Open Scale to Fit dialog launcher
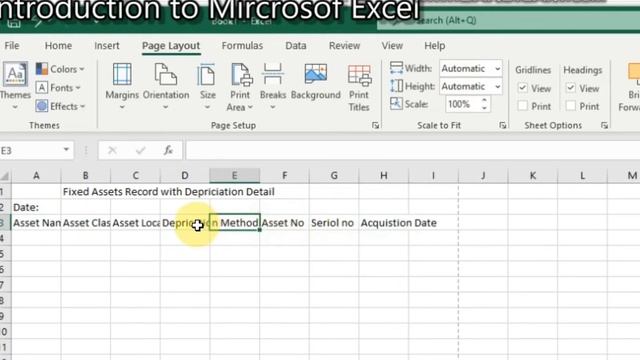Viewport: 640px width, 360px height. pos(502,125)
